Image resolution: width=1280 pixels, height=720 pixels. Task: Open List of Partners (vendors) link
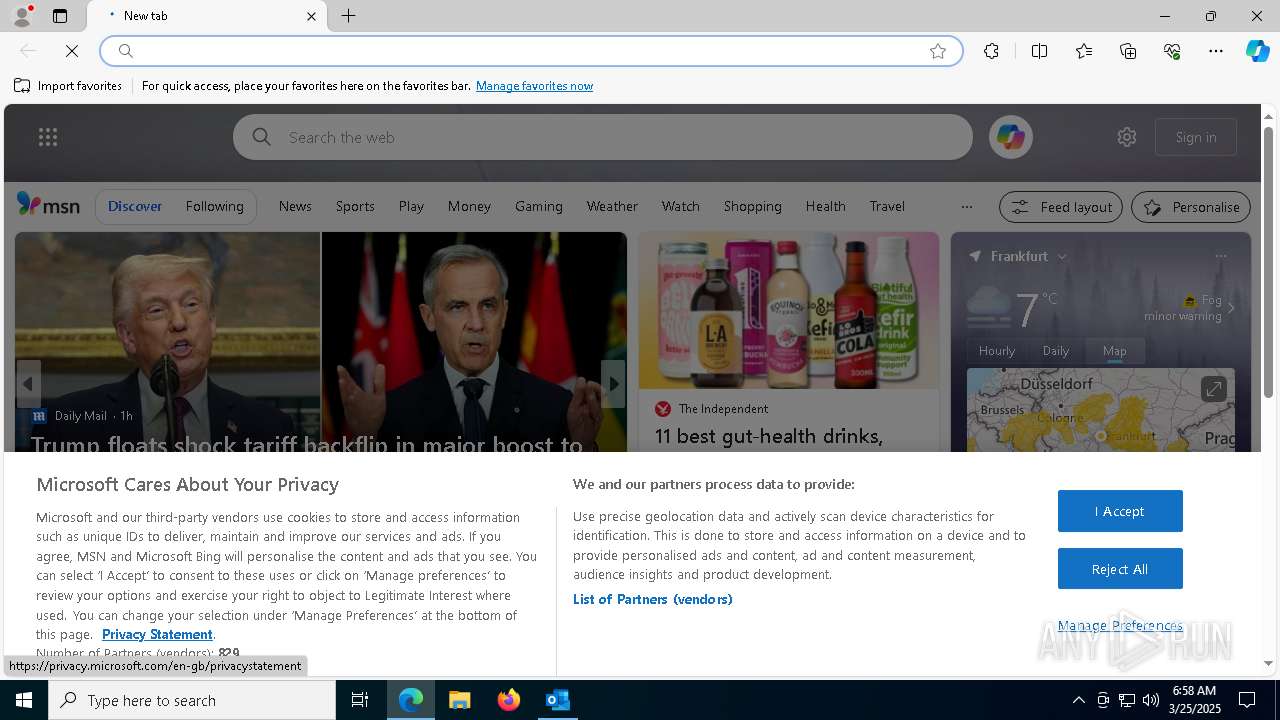click(653, 599)
